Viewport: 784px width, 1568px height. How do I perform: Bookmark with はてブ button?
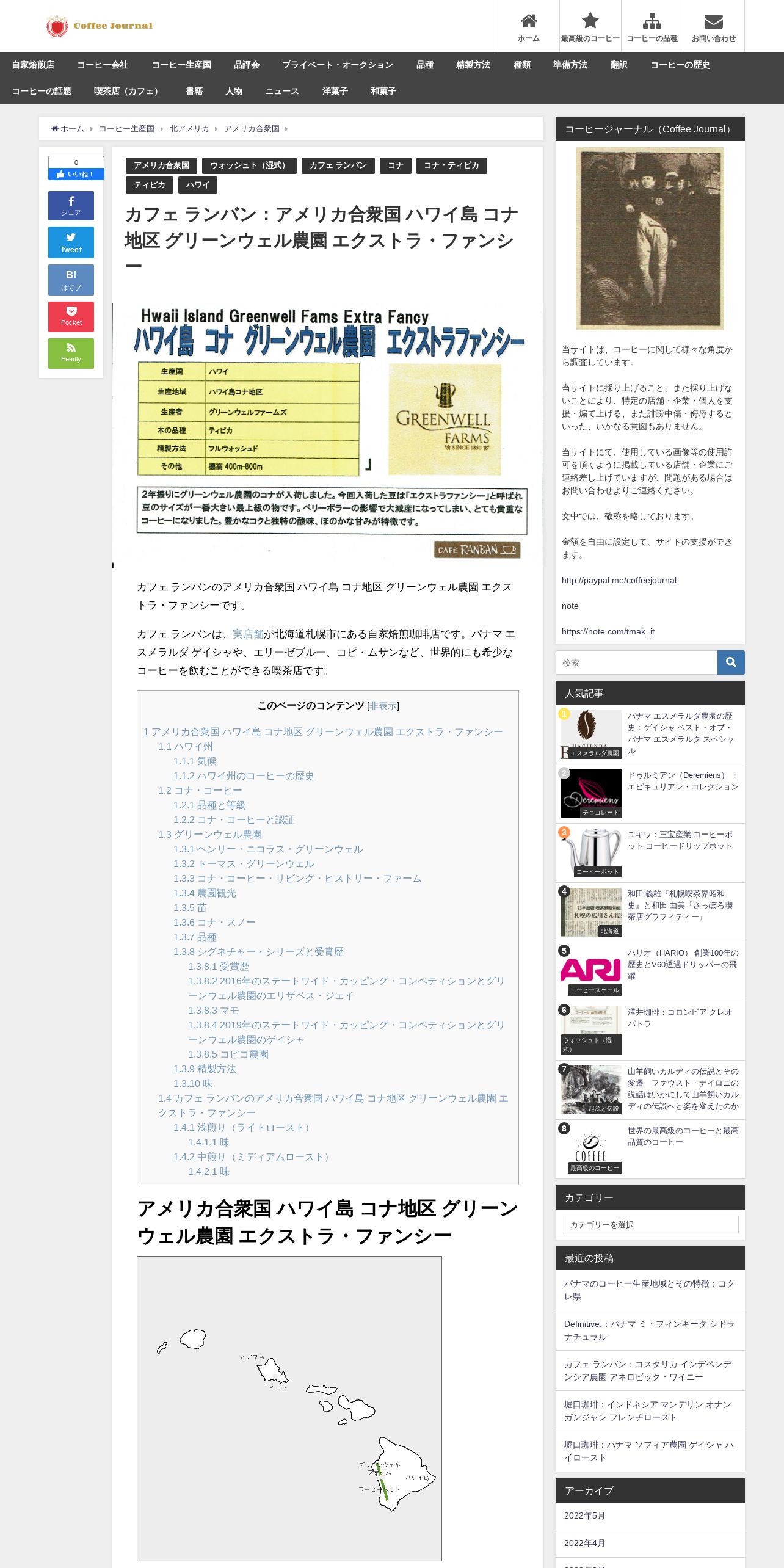(x=71, y=280)
